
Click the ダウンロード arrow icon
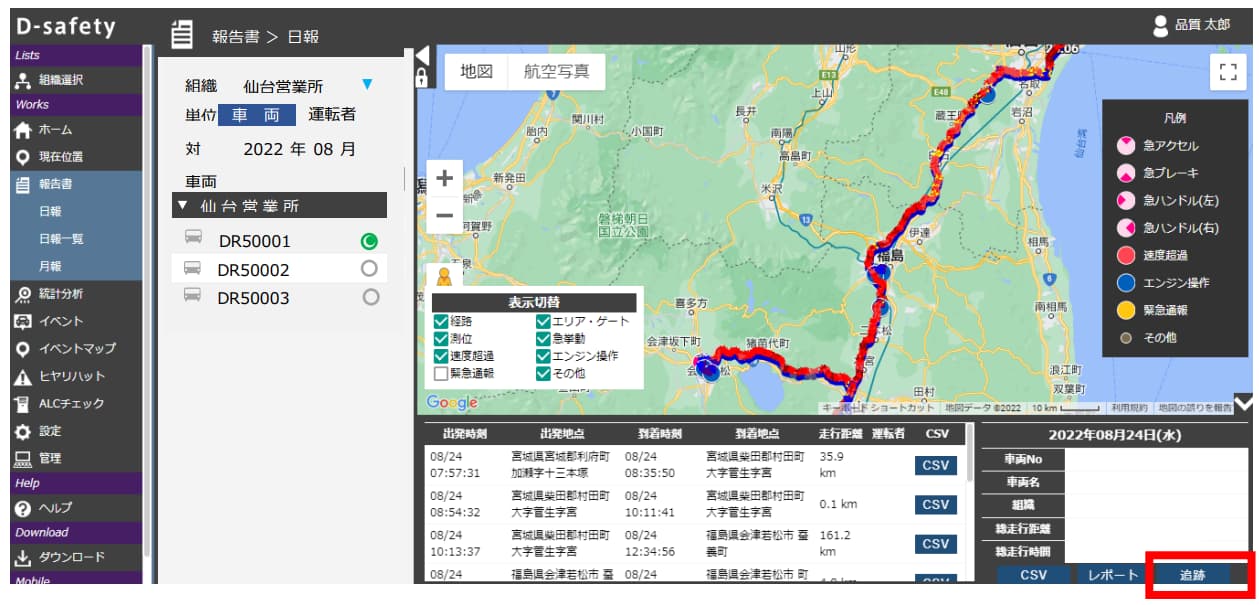click(x=23, y=557)
